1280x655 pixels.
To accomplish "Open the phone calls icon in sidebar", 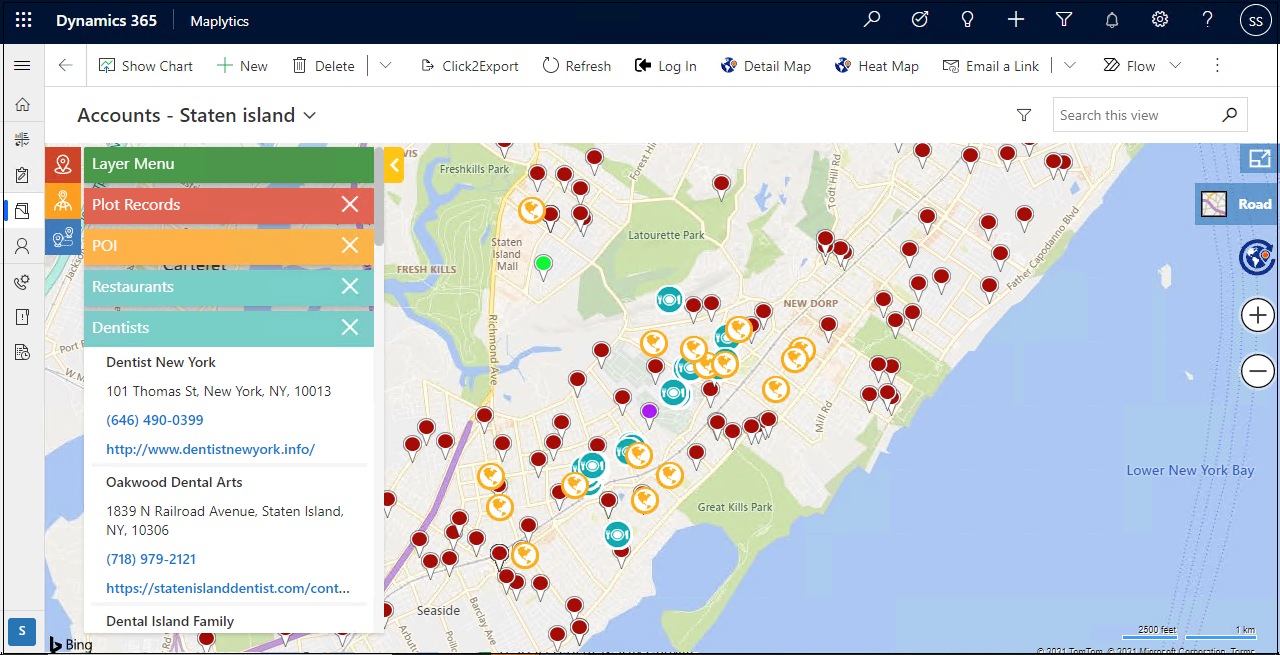I will [22, 282].
